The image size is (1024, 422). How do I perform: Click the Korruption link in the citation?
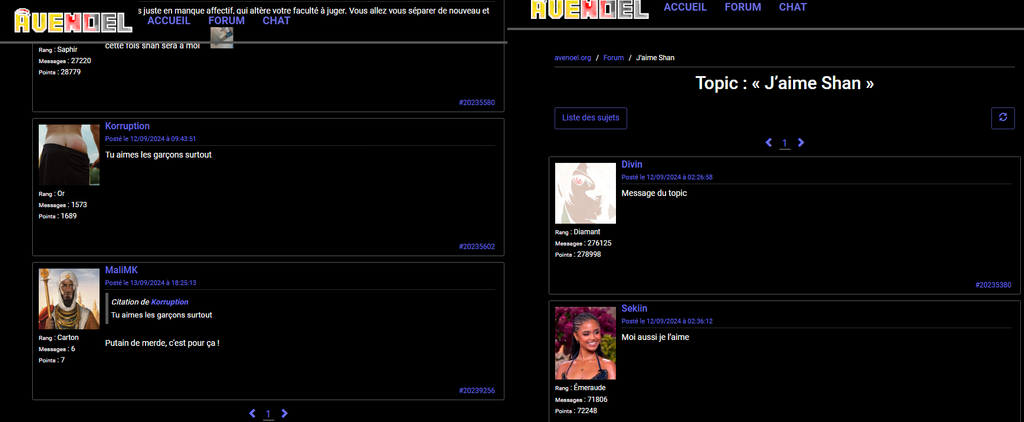point(169,301)
